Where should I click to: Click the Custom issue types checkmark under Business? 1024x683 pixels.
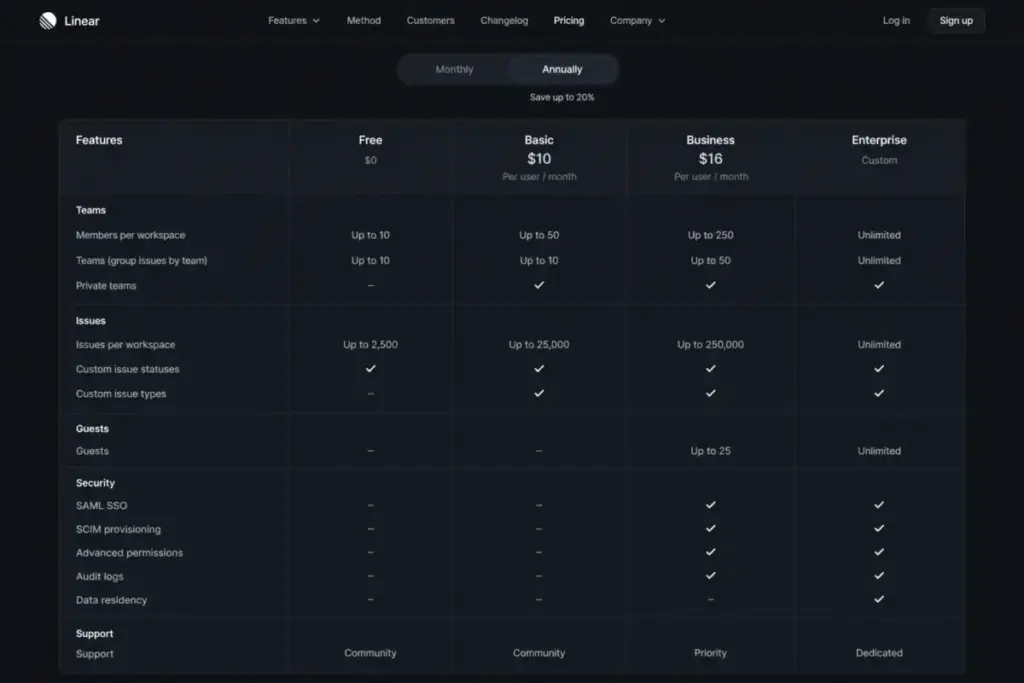point(711,394)
